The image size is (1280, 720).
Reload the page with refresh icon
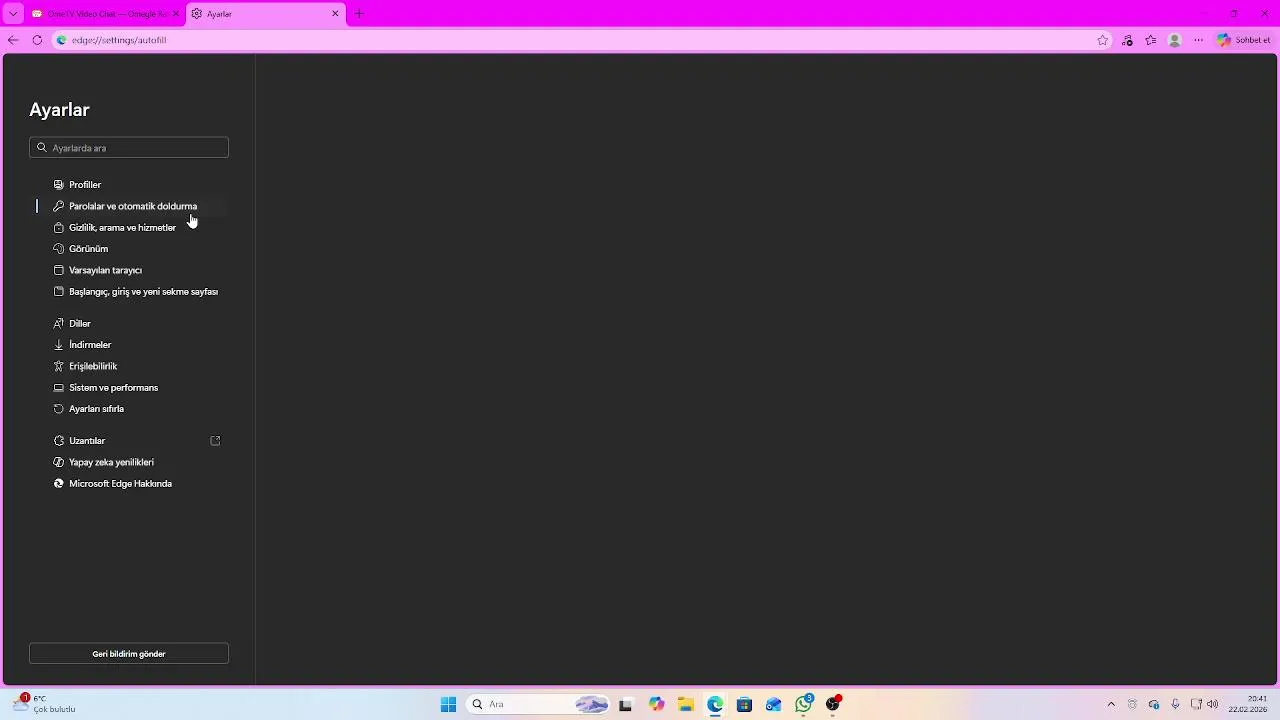pos(37,40)
